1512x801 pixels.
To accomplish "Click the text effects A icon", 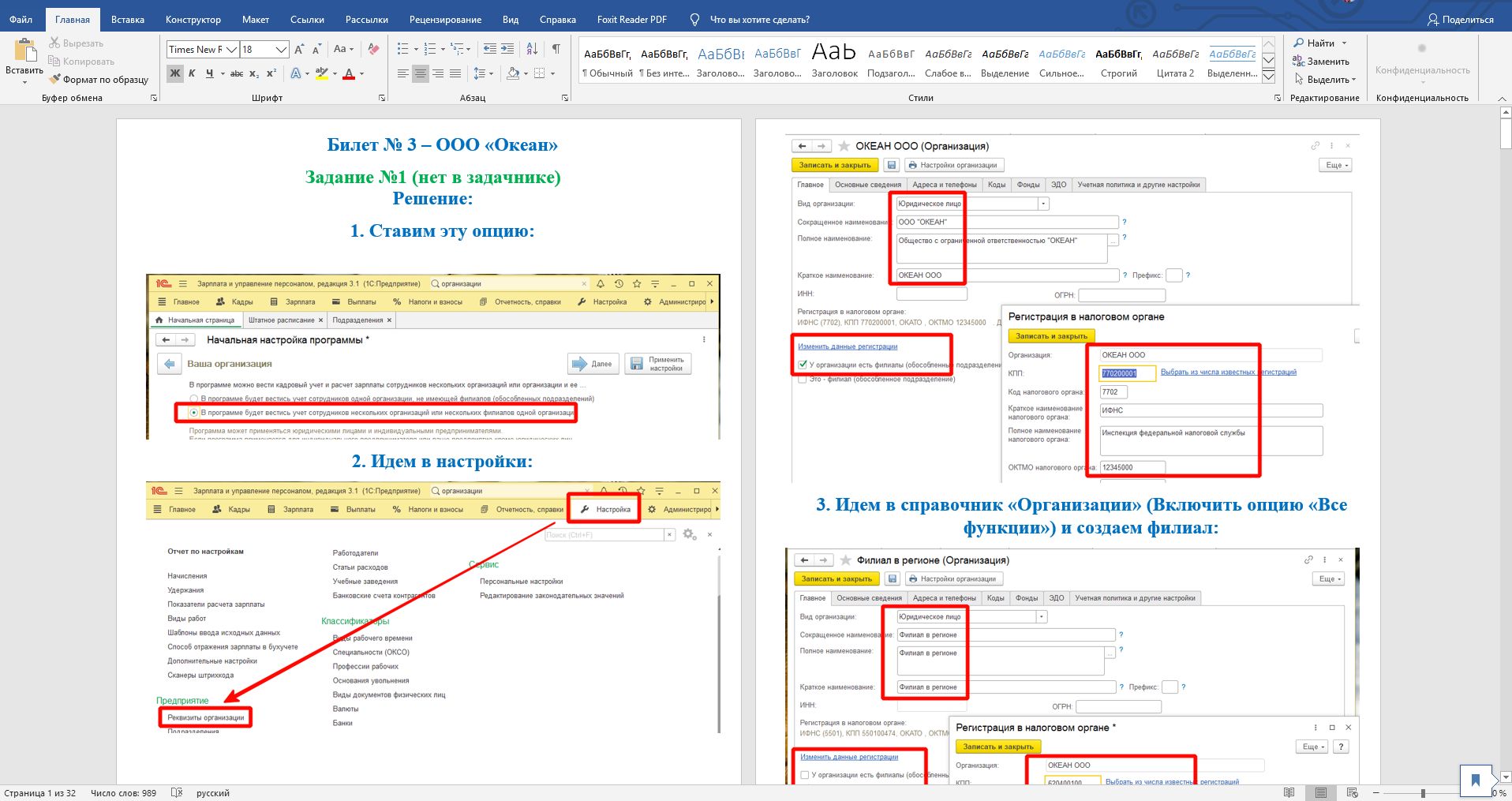I will [x=296, y=73].
